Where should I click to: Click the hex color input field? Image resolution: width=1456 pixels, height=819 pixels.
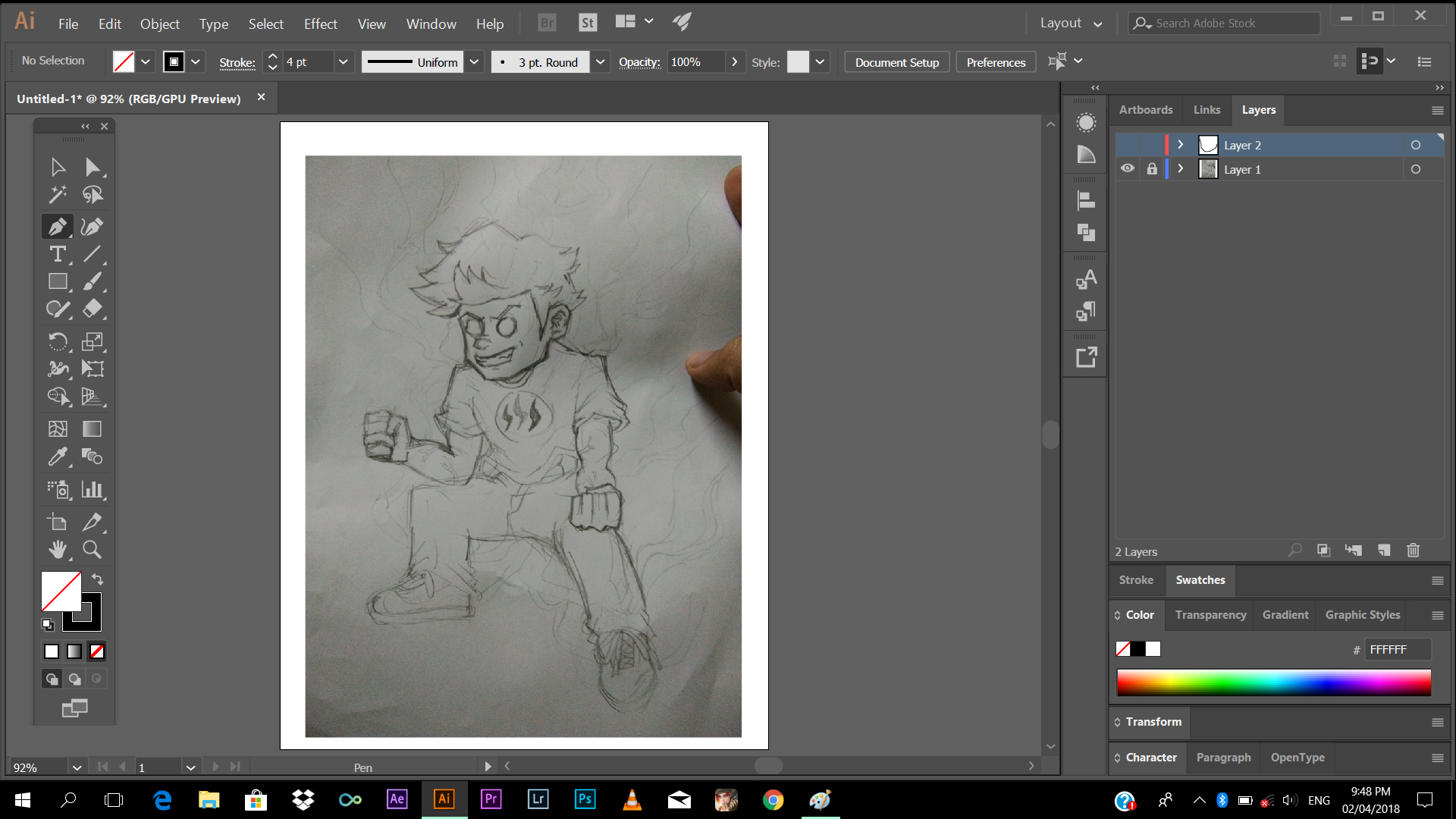point(1397,649)
